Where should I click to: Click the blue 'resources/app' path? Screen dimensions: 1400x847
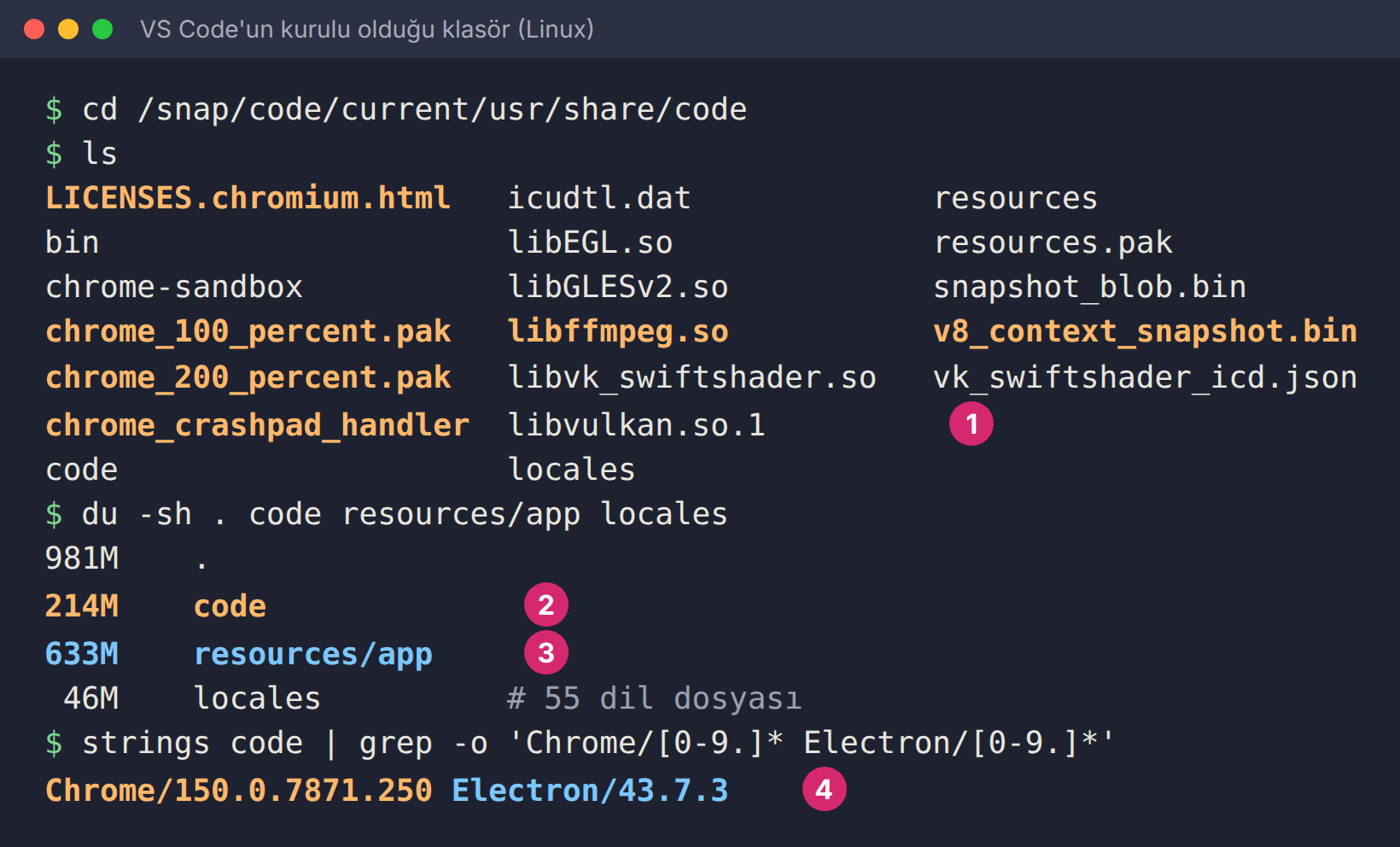point(313,654)
